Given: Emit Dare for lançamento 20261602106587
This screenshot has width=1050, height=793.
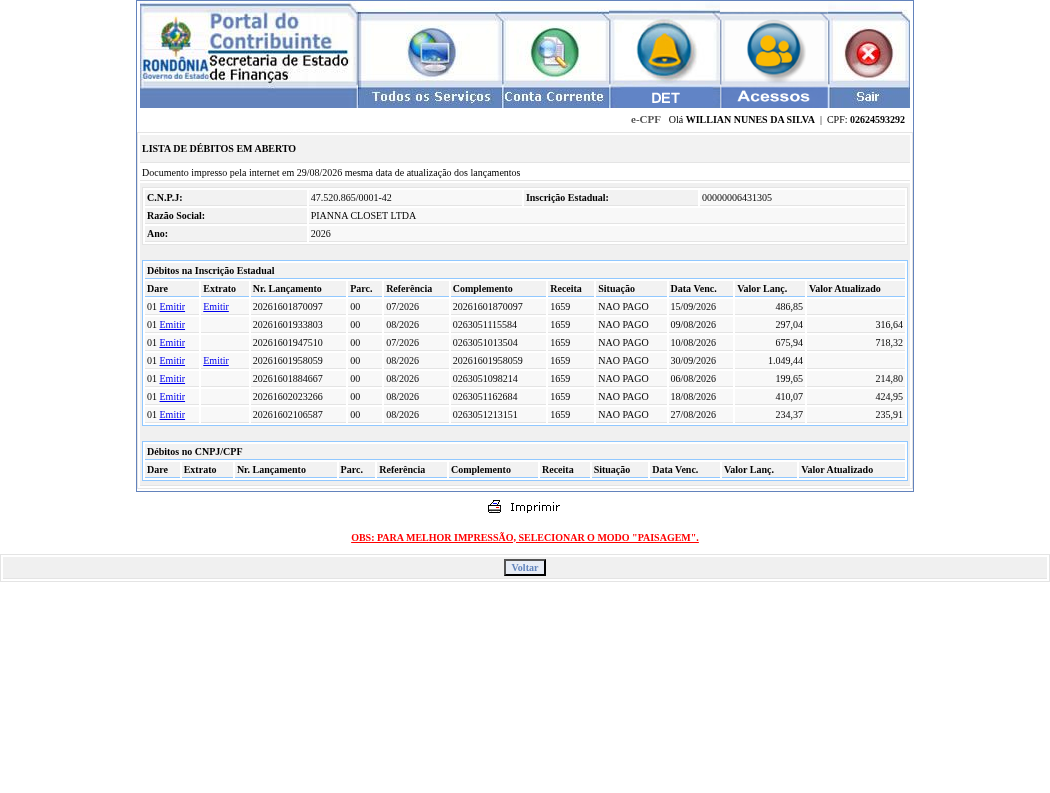Looking at the screenshot, I should point(172,415).
